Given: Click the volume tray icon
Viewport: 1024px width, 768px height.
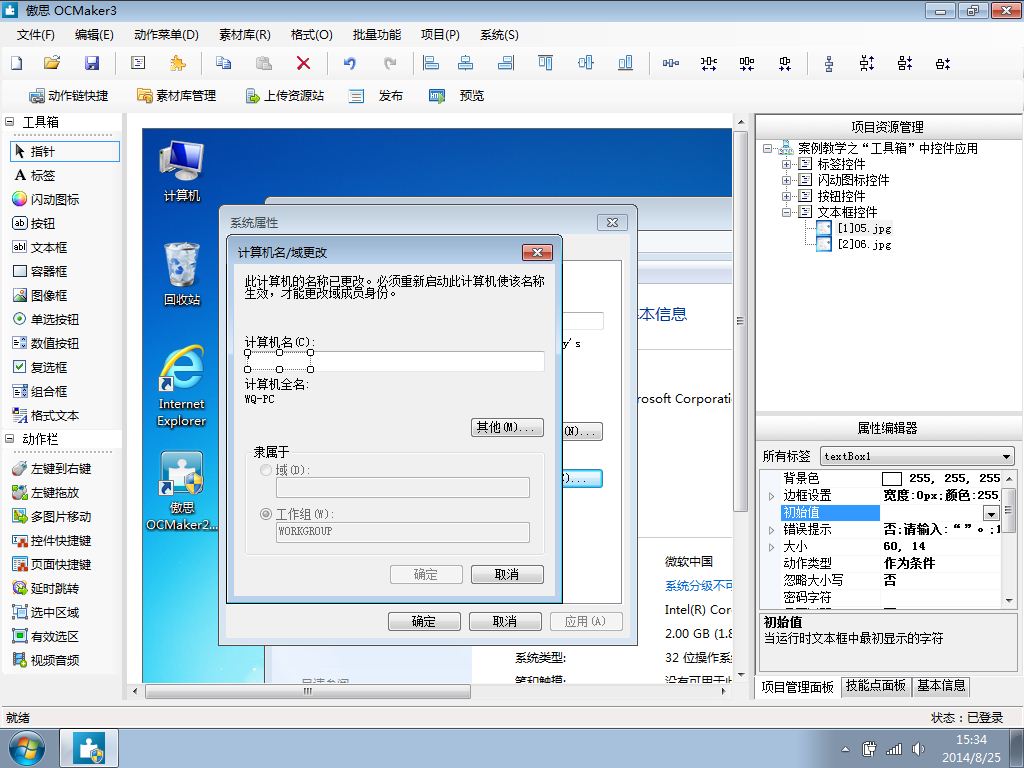Looking at the screenshot, I should coord(919,749).
